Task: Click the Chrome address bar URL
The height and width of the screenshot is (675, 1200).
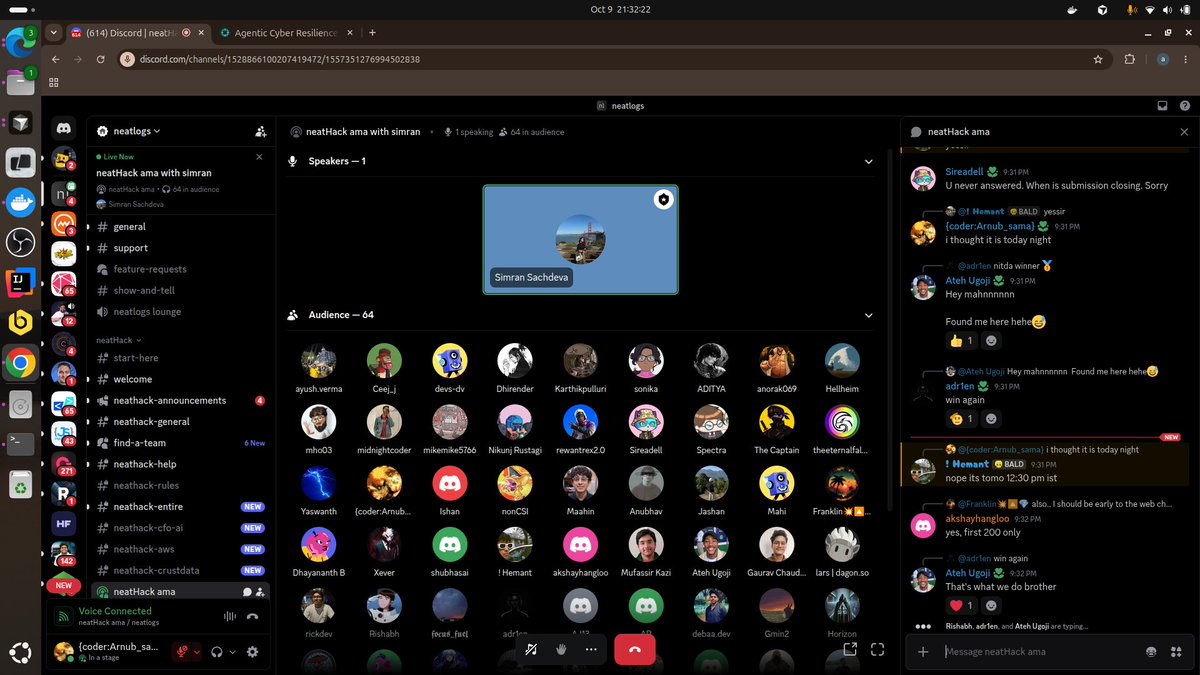Action: tap(279, 59)
